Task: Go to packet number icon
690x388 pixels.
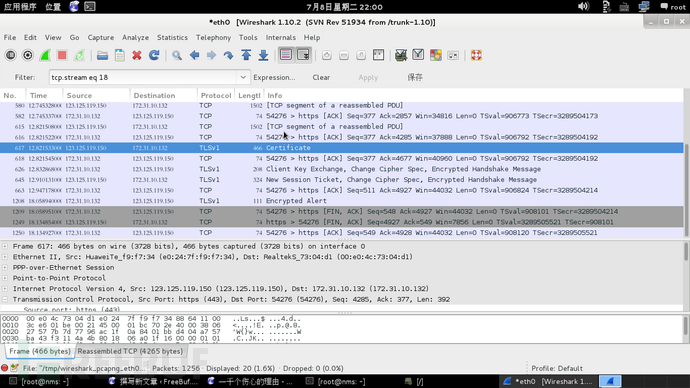Action: [x=228, y=55]
